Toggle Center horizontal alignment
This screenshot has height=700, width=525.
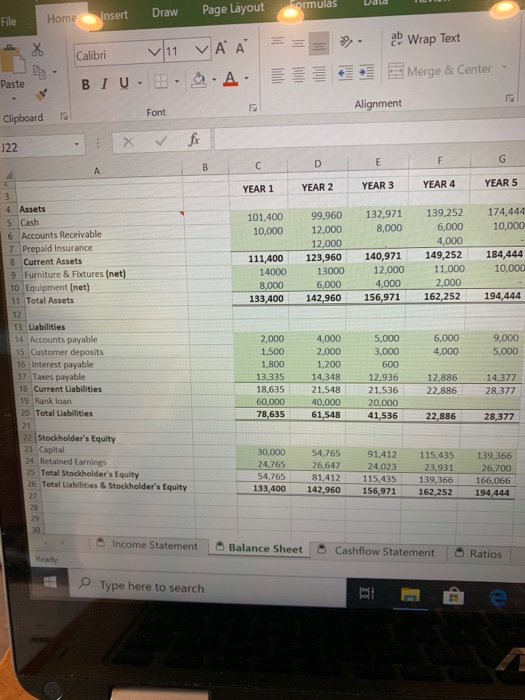[298, 75]
